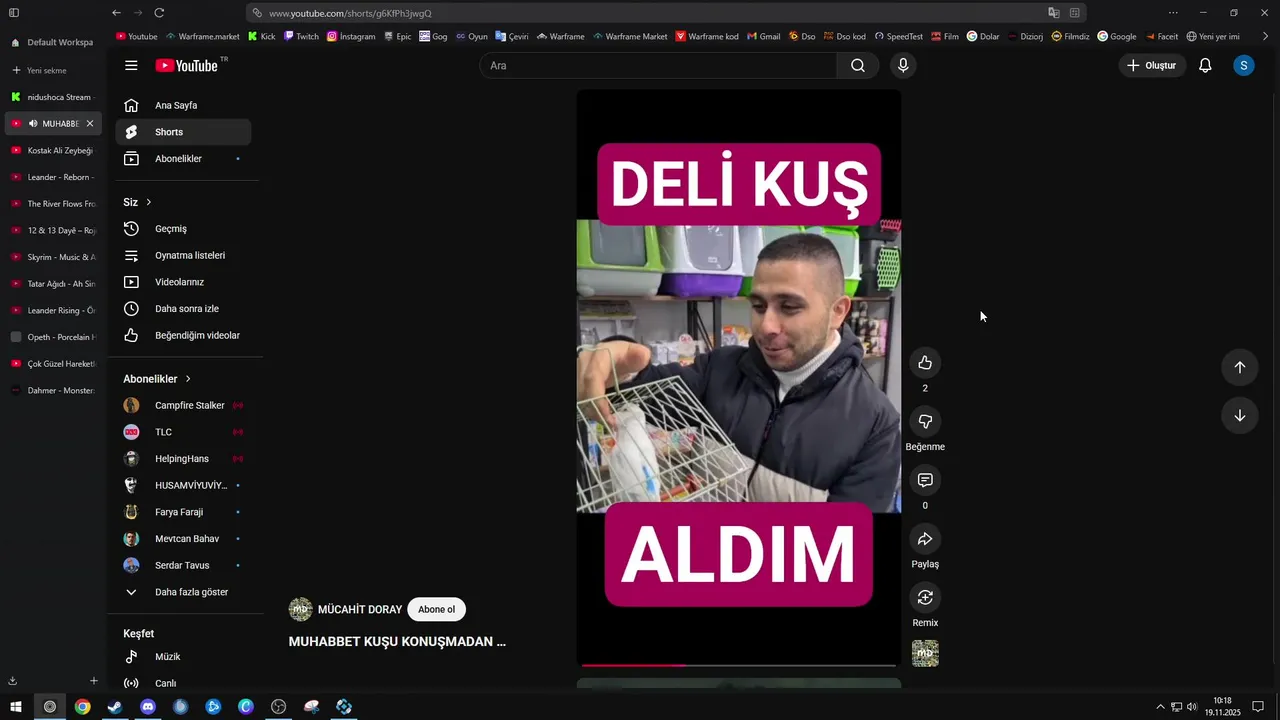Open sound thumbnail below Remix button
The width and height of the screenshot is (1280, 720).
tap(925, 653)
